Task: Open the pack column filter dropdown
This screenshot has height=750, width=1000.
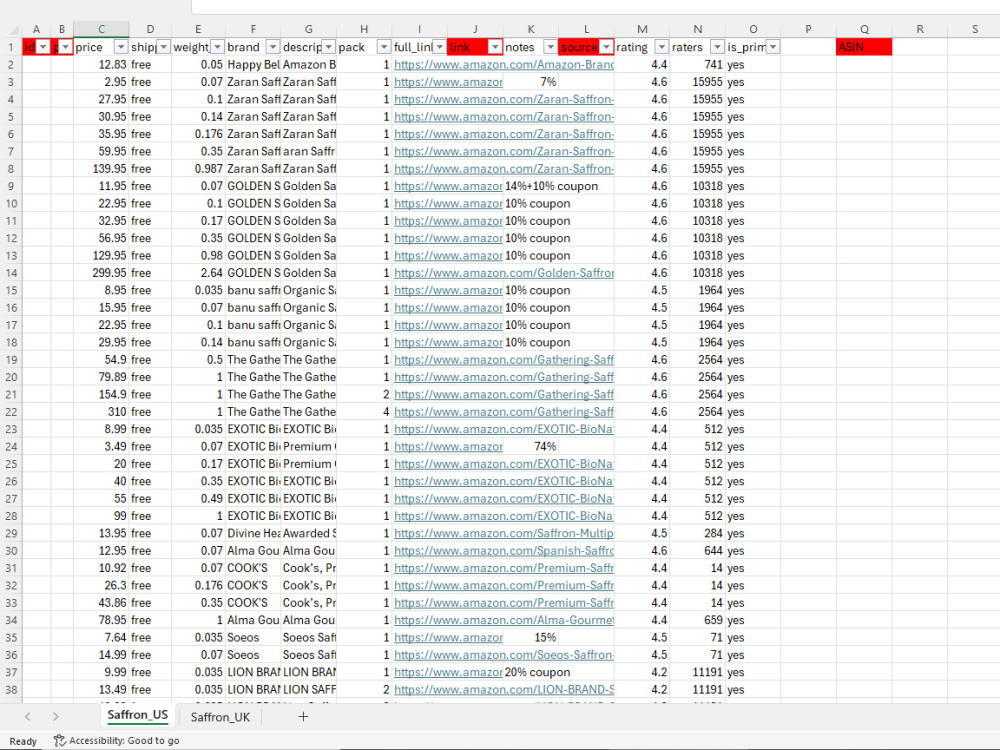Action: coord(384,47)
